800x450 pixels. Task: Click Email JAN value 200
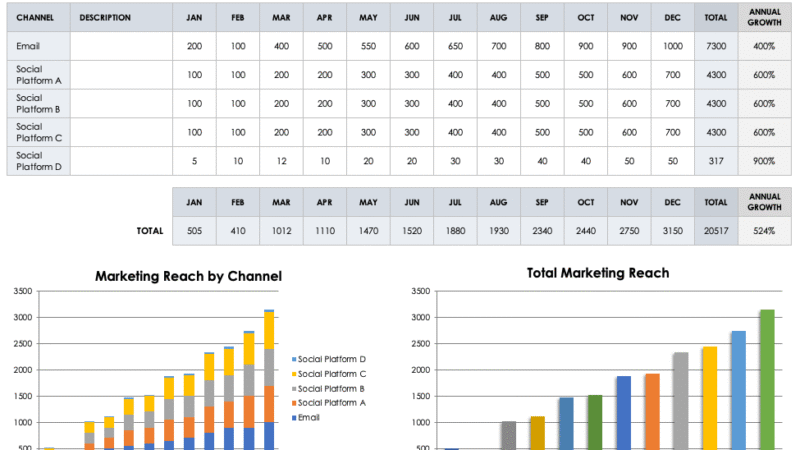click(x=194, y=46)
